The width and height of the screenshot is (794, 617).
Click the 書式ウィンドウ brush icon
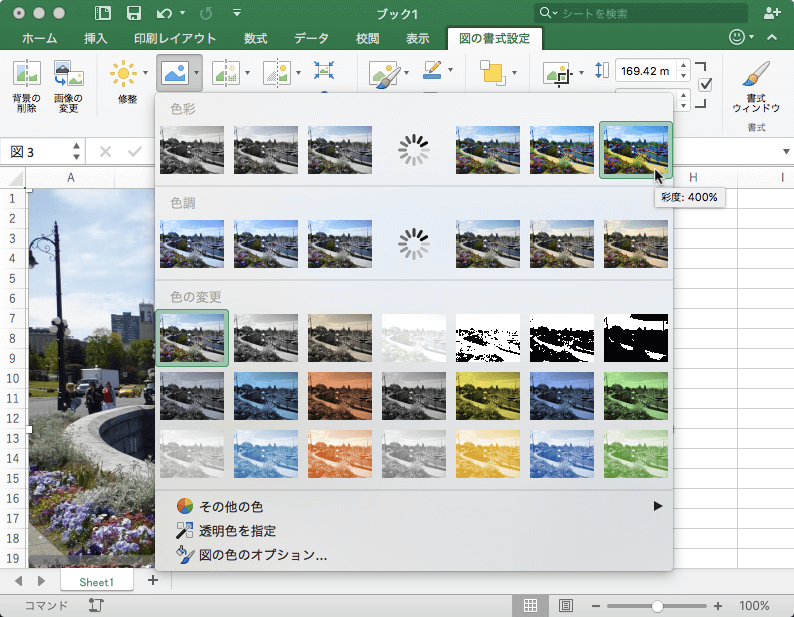(756, 74)
